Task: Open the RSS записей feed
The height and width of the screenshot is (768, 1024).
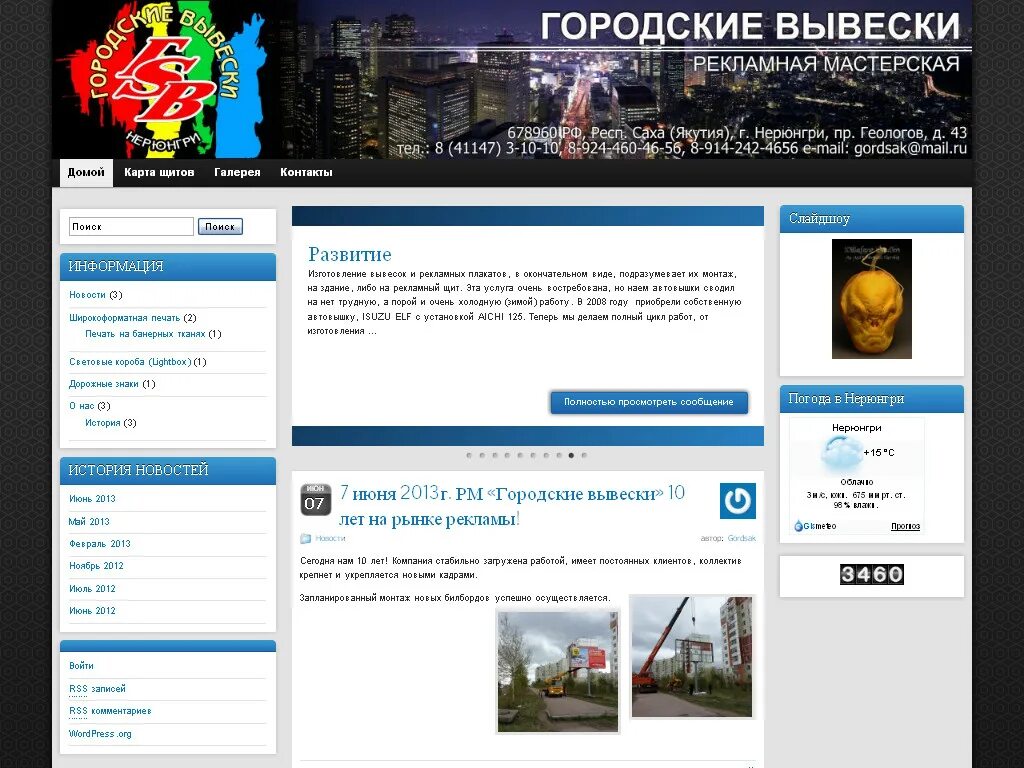Action: tap(97, 688)
